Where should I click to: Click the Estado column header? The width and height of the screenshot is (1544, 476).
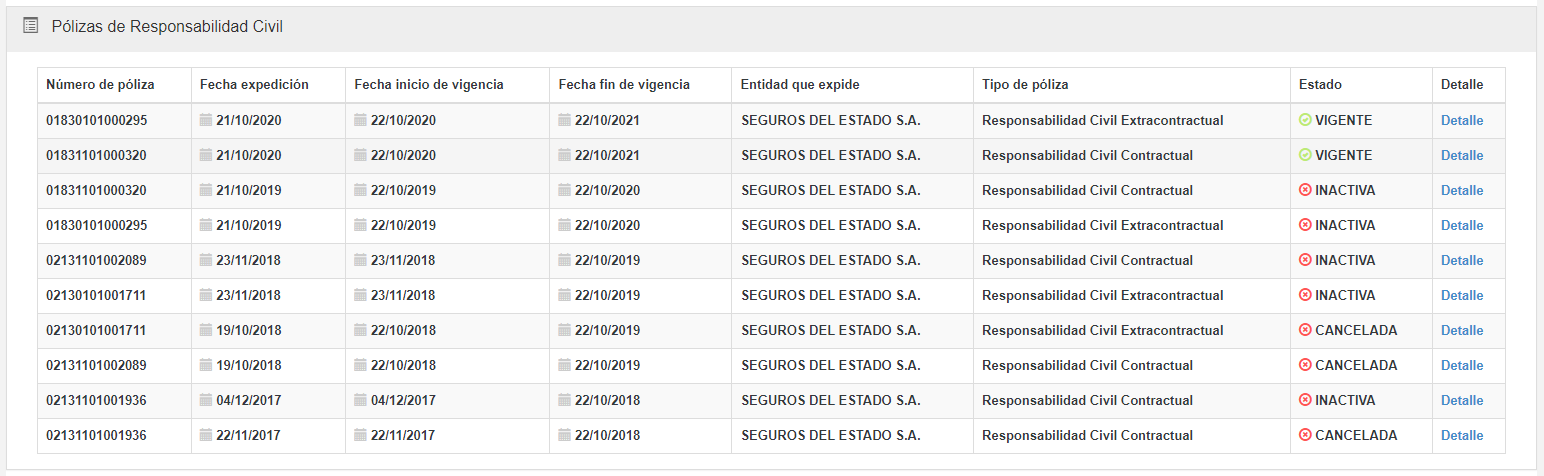click(x=1320, y=85)
